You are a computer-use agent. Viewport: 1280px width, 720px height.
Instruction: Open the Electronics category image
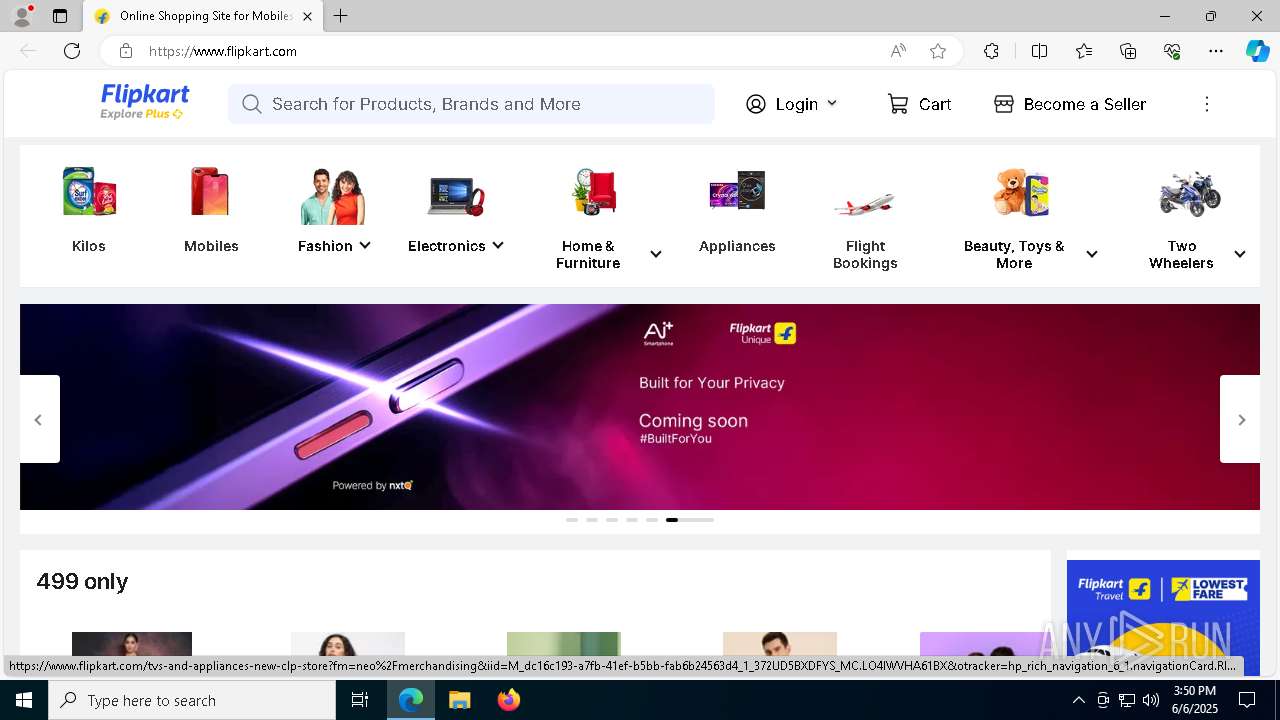coord(456,195)
